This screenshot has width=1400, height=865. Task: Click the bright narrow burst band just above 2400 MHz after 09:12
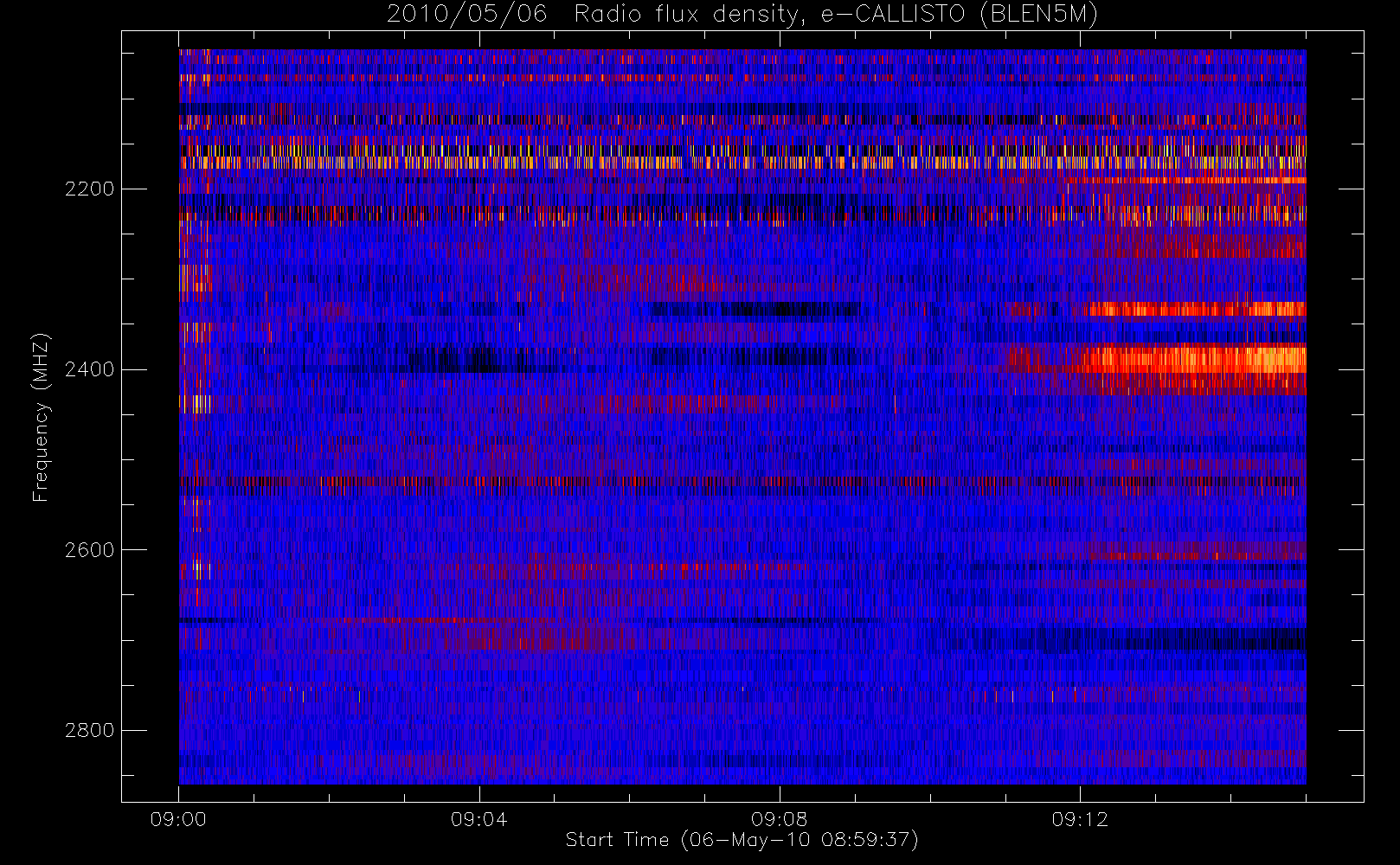[1198, 309]
